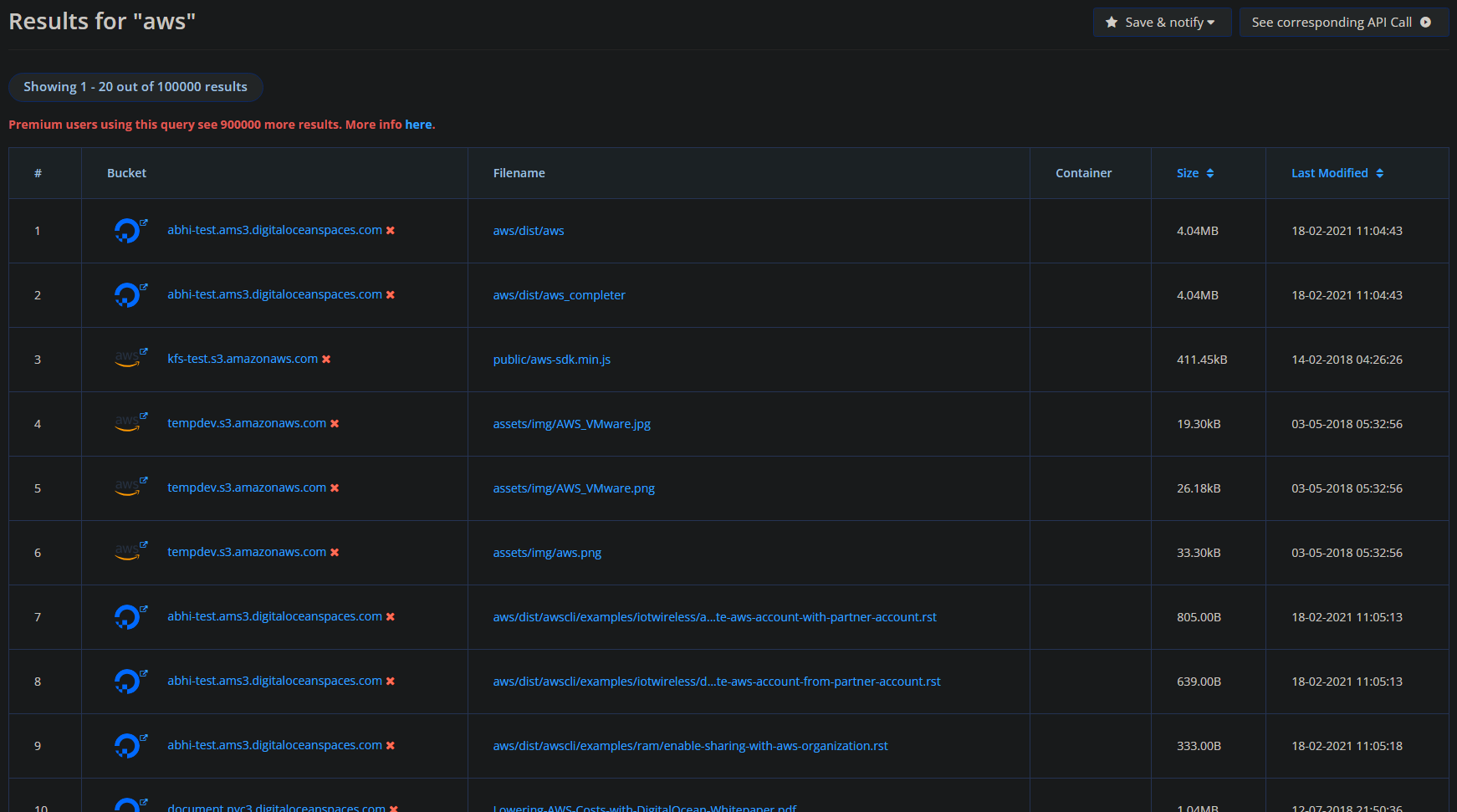The height and width of the screenshot is (812, 1457).
Task: Open the Save & notify dropdown
Action: [1161, 23]
